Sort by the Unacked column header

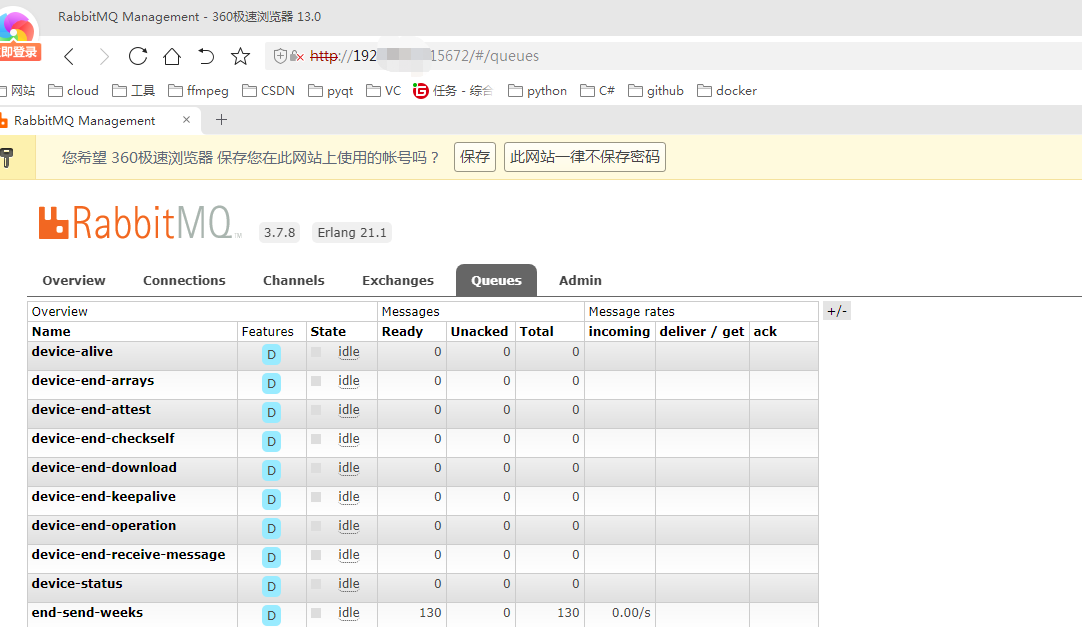point(480,332)
